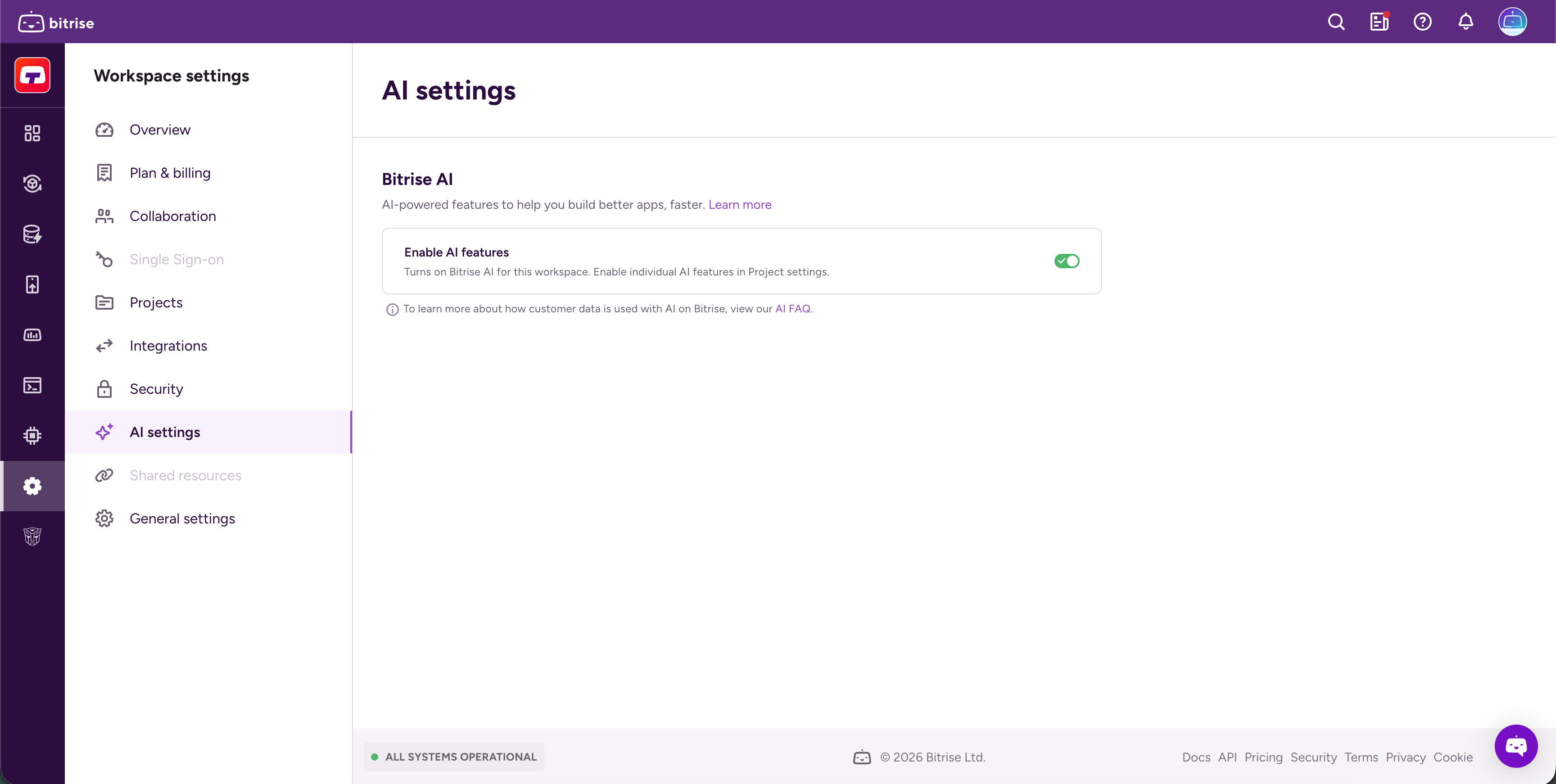This screenshot has width=1556, height=784.
Task: Open the user avatar menu
Action: coord(1512,23)
